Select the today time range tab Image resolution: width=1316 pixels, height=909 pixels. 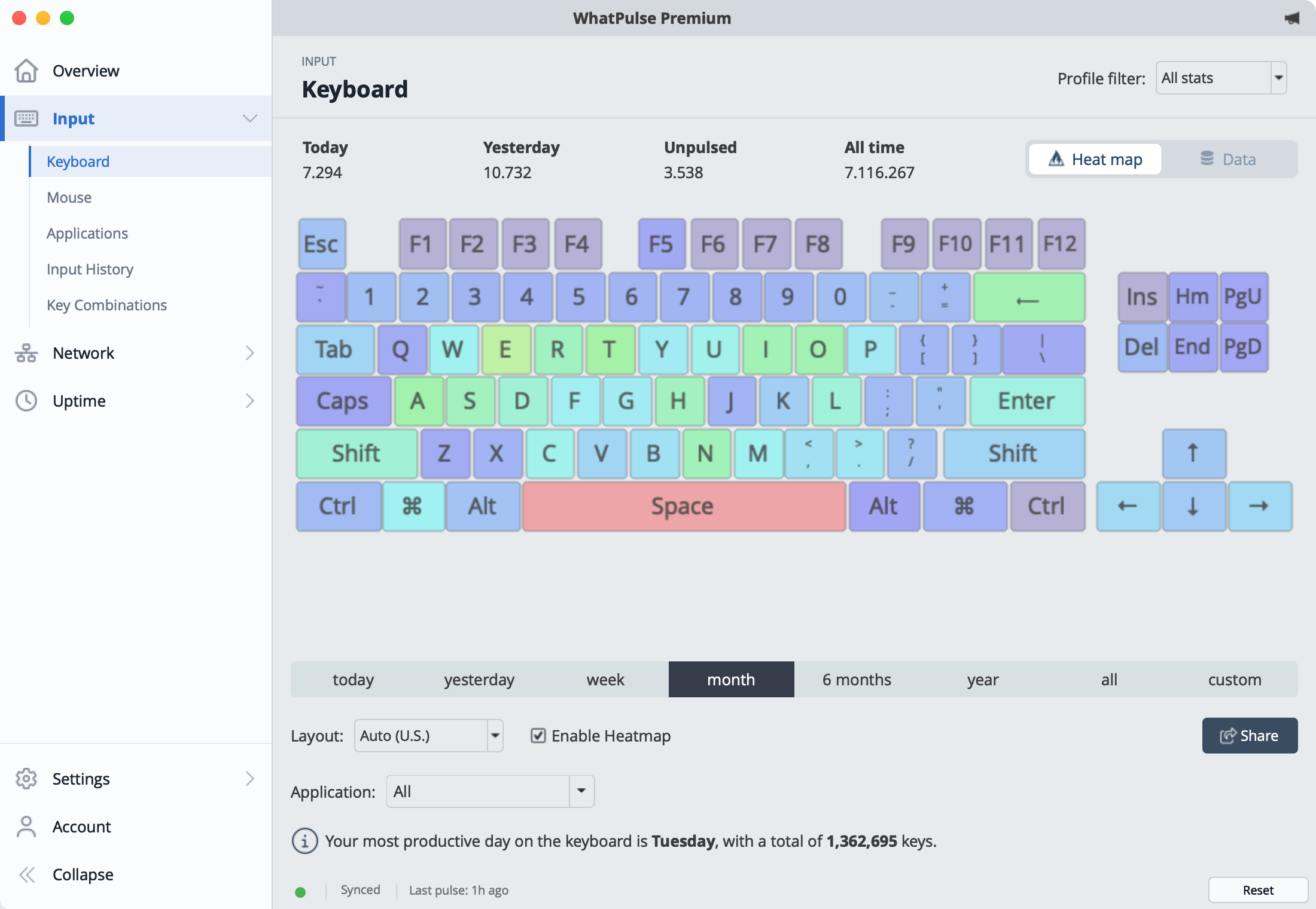(354, 679)
